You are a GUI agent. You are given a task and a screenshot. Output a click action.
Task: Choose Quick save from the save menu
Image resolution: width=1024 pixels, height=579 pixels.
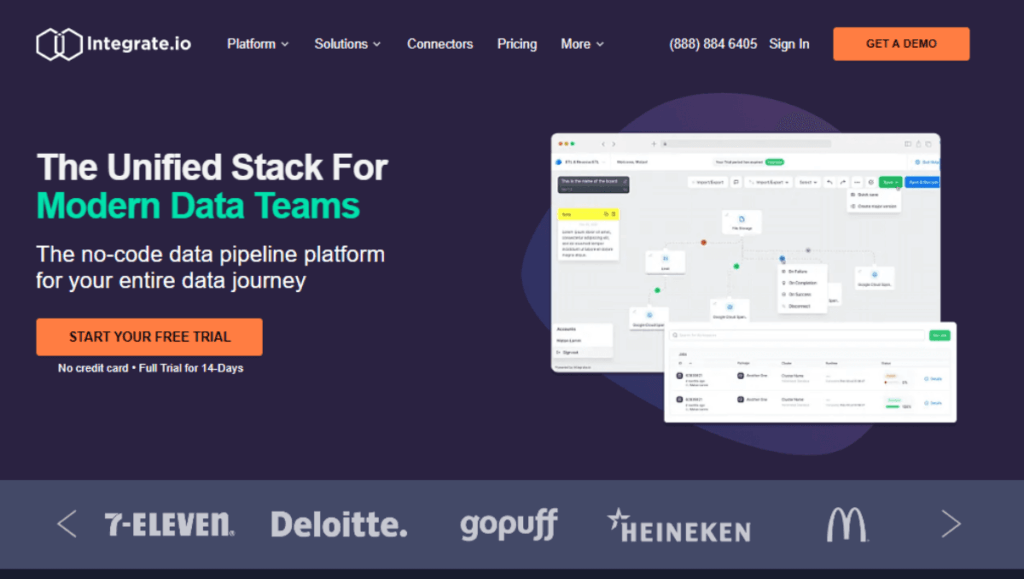[x=866, y=195]
